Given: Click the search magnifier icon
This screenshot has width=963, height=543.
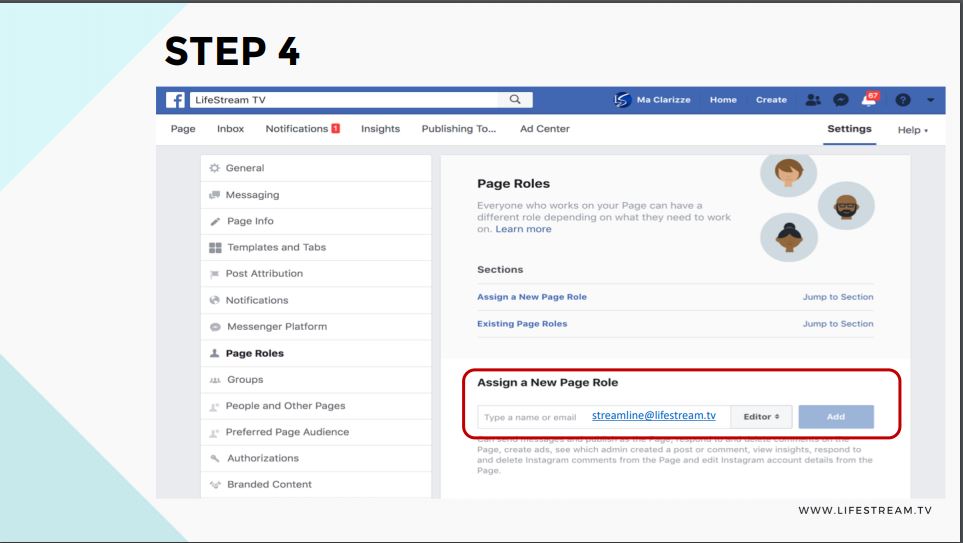Looking at the screenshot, I should point(515,100).
